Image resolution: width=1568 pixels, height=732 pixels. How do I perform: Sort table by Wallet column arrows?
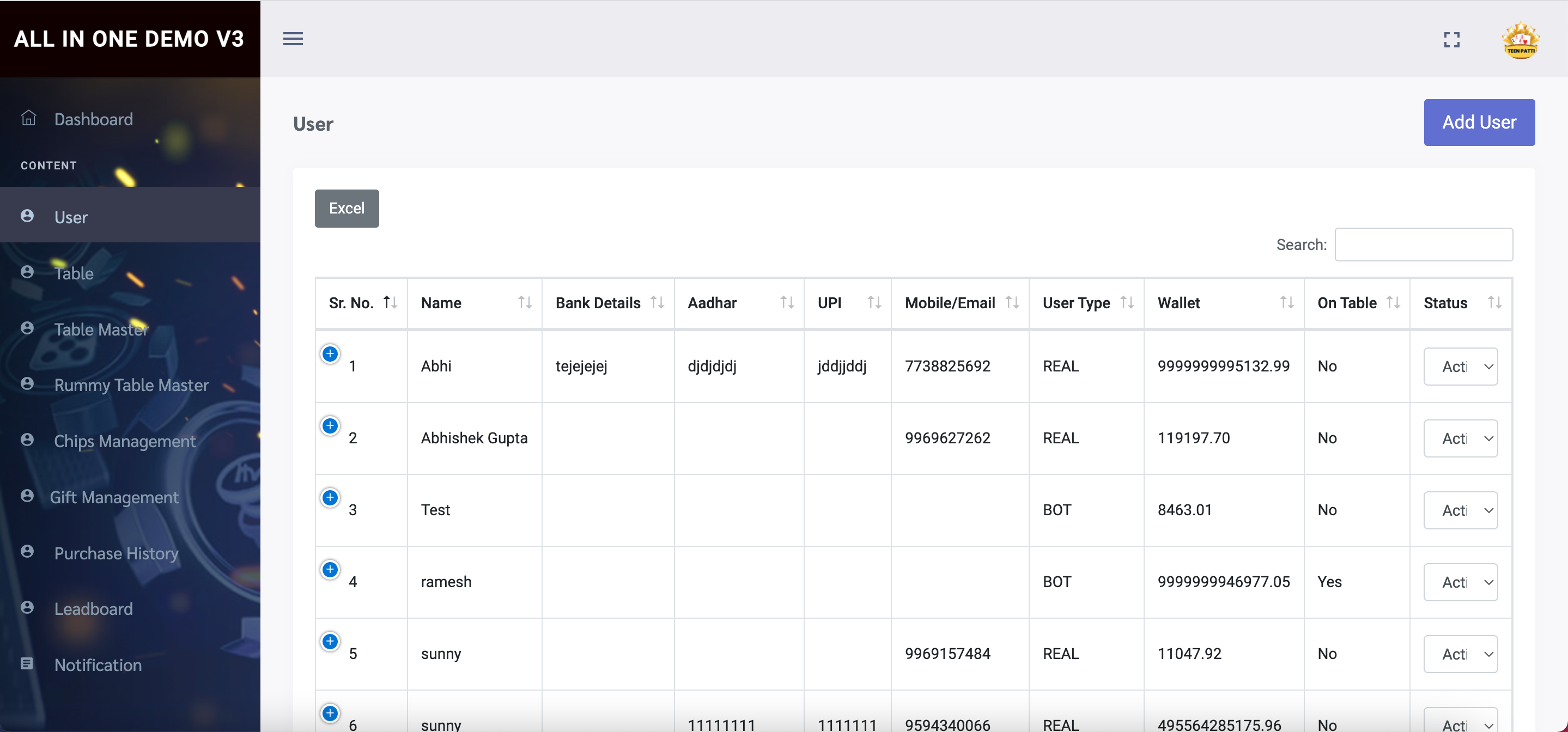click(1286, 302)
